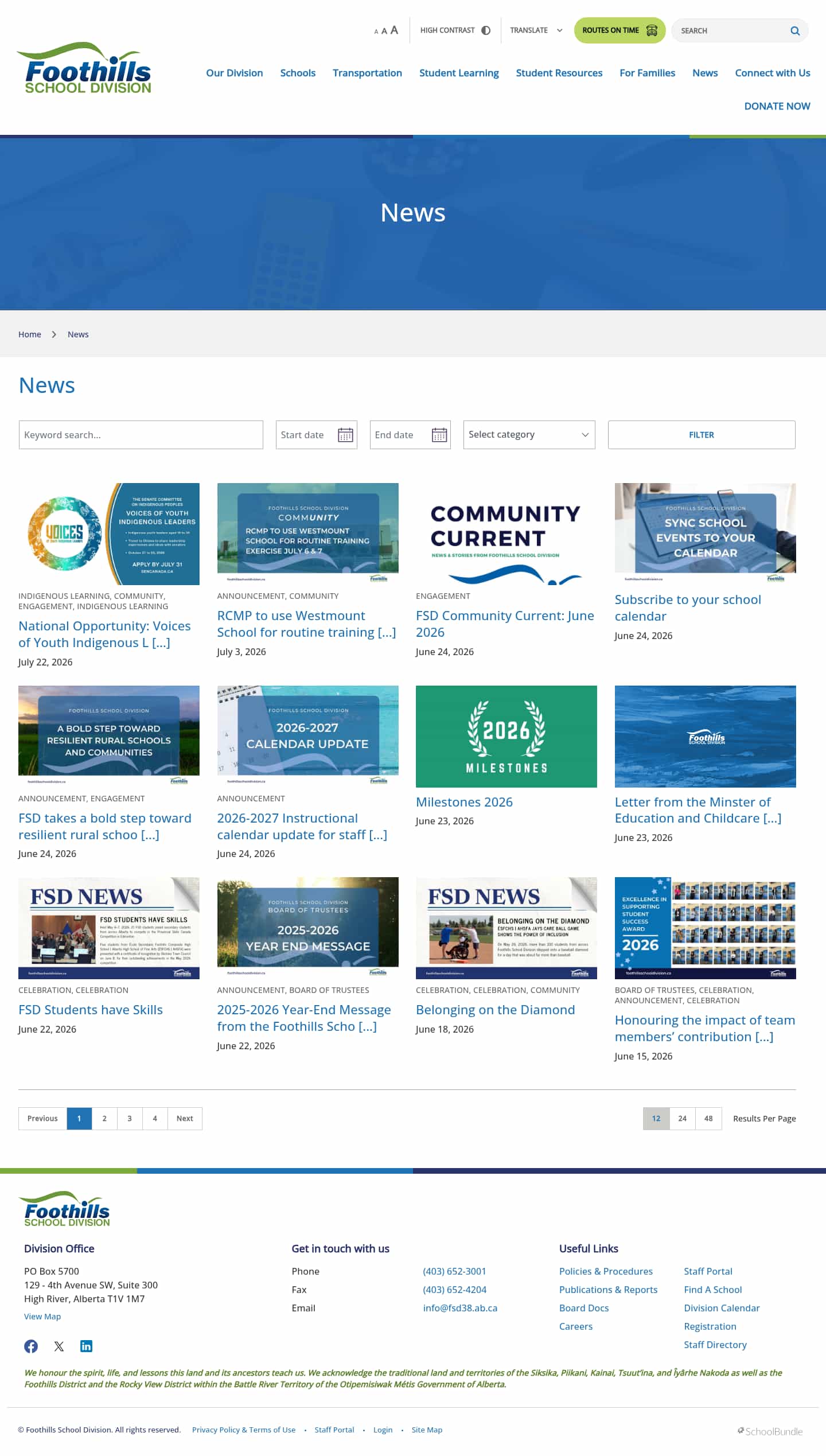Screen dimensions: 826x1456
Task: Open the View Map link
Action: [x=42, y=1317]
